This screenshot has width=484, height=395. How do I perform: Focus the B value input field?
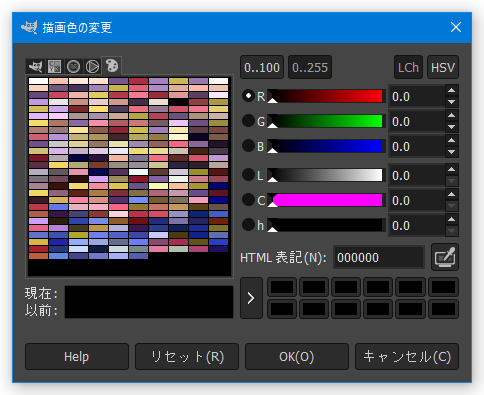click(x=417, y=146)
